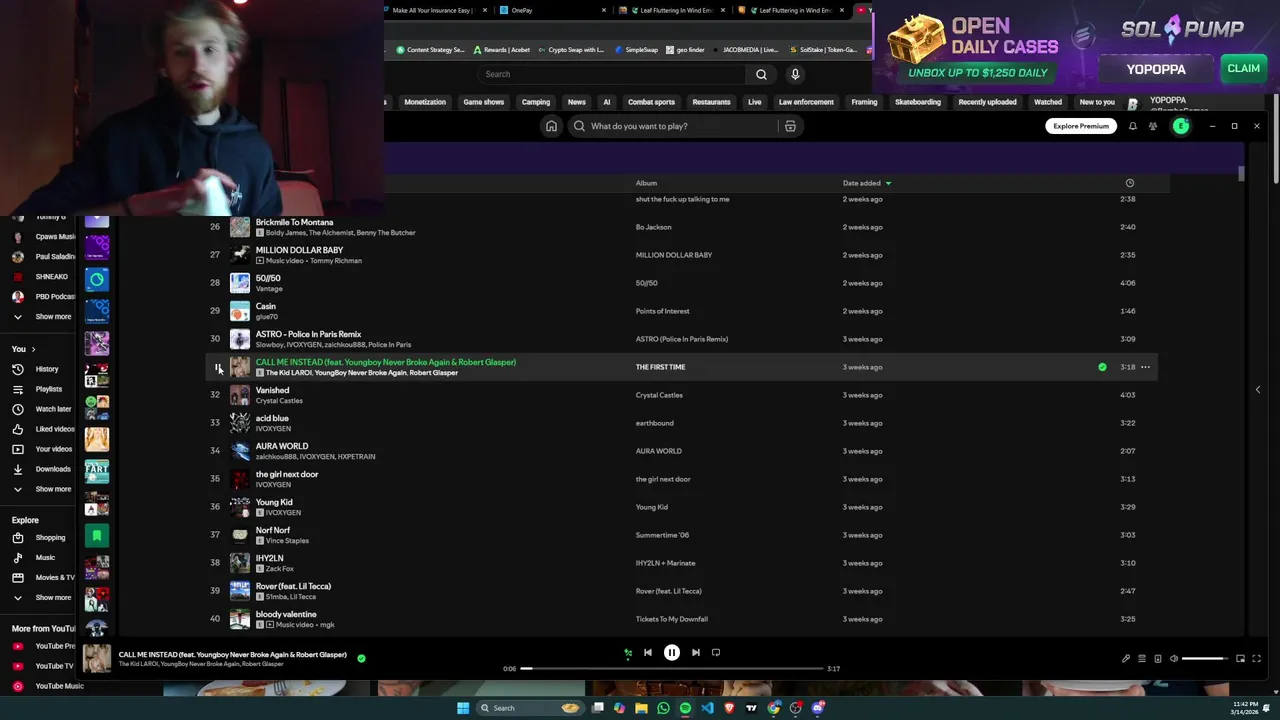Image resolution: width=1280 pixels, height=720 pixels.
Task: Open Visual Studio Code from taskbar
Action: [x=707, y=708]
